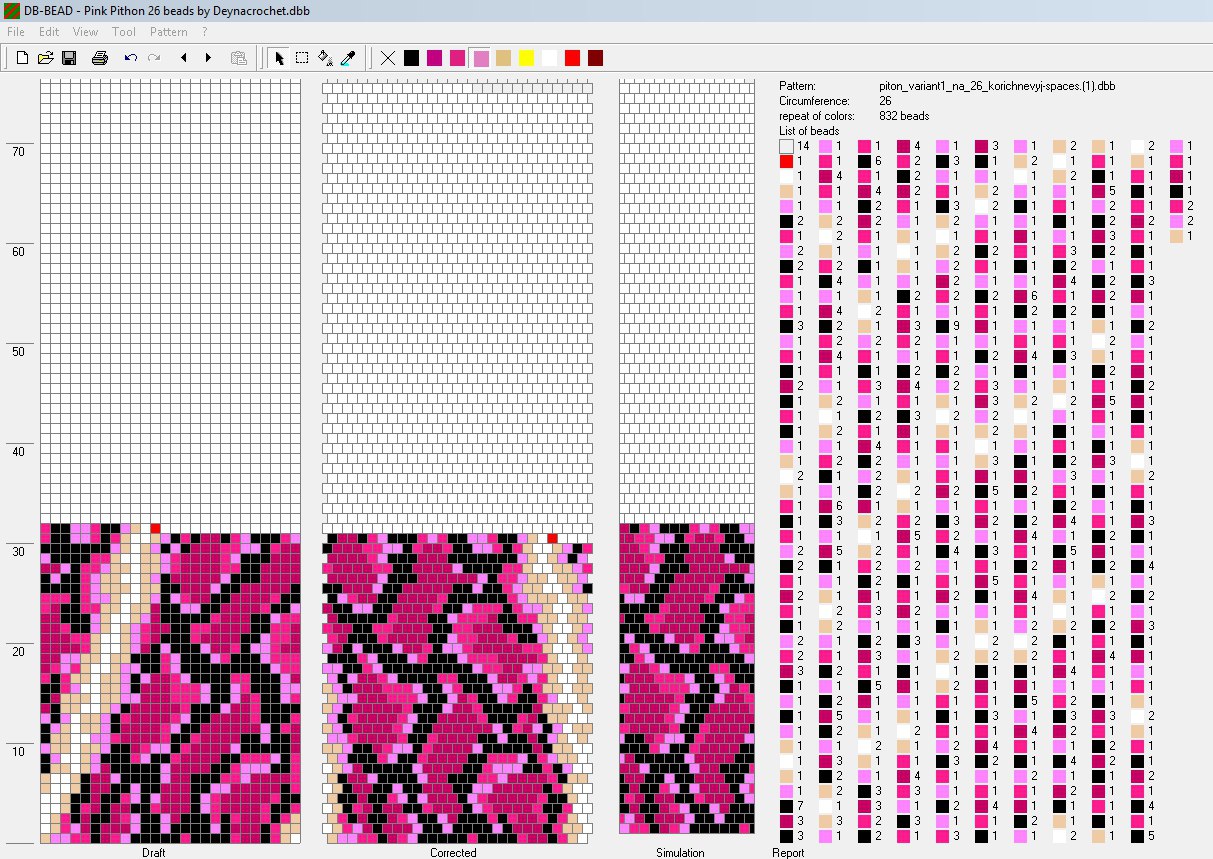Select the yellow color swatch
Viewport: 1213px width, 859px height.
[x=526, y=58]
